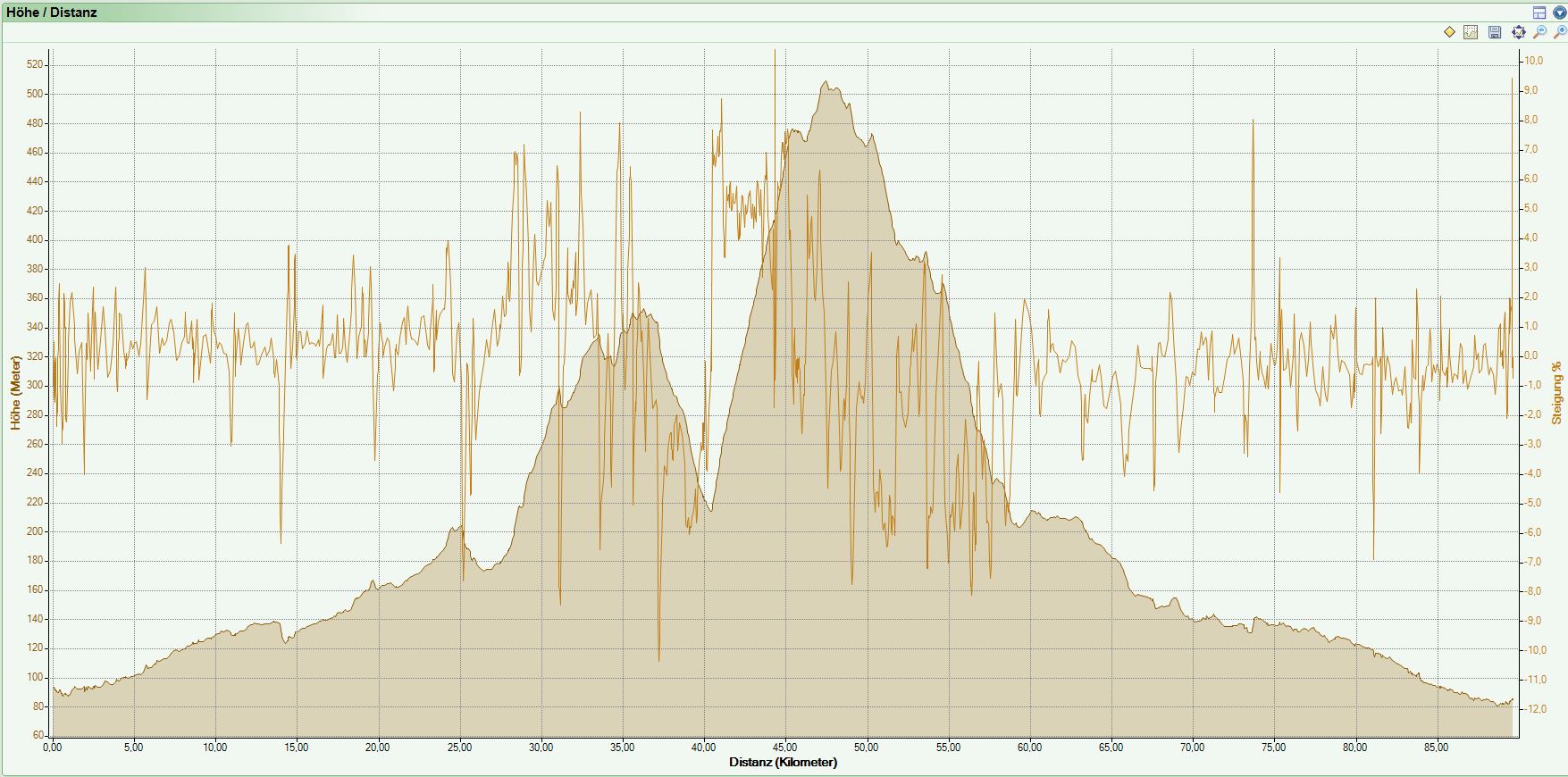Screen dimensions: 1568x777
Task: Click the "Distanz (Kilometer)" axis title
Action: (x=783, y=762)
